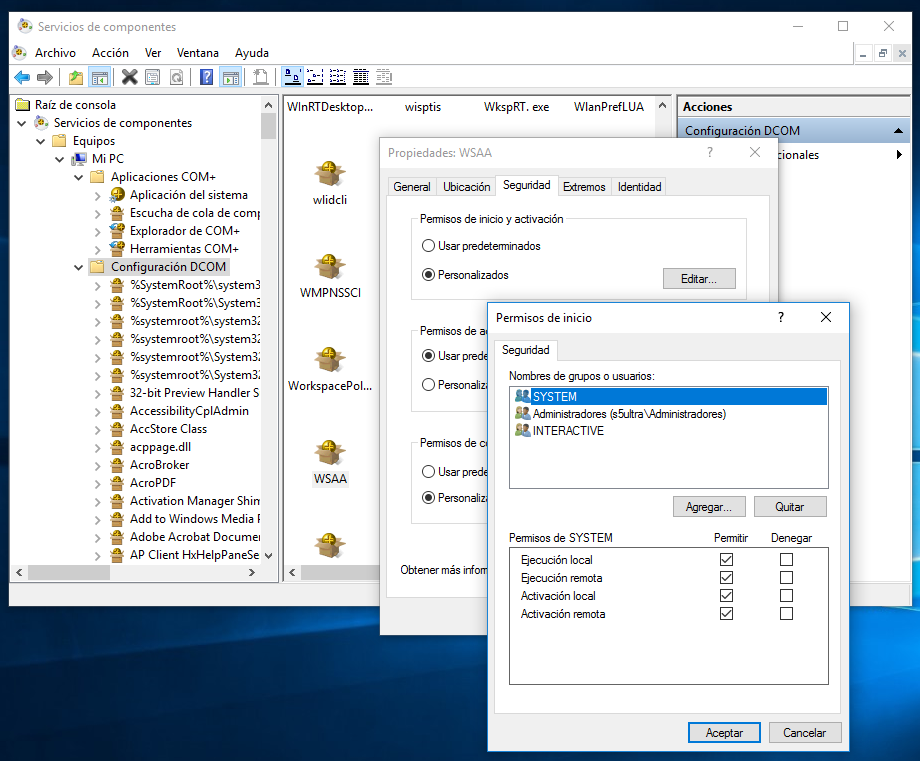
Task: Expand the Aplicación del sistema node
Action: [x=97, y=195]
